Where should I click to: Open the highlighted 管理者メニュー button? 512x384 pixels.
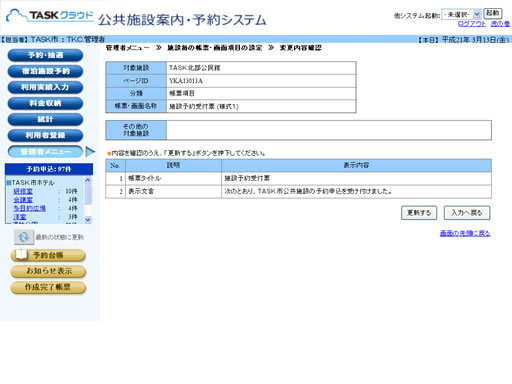coord(45,152)
